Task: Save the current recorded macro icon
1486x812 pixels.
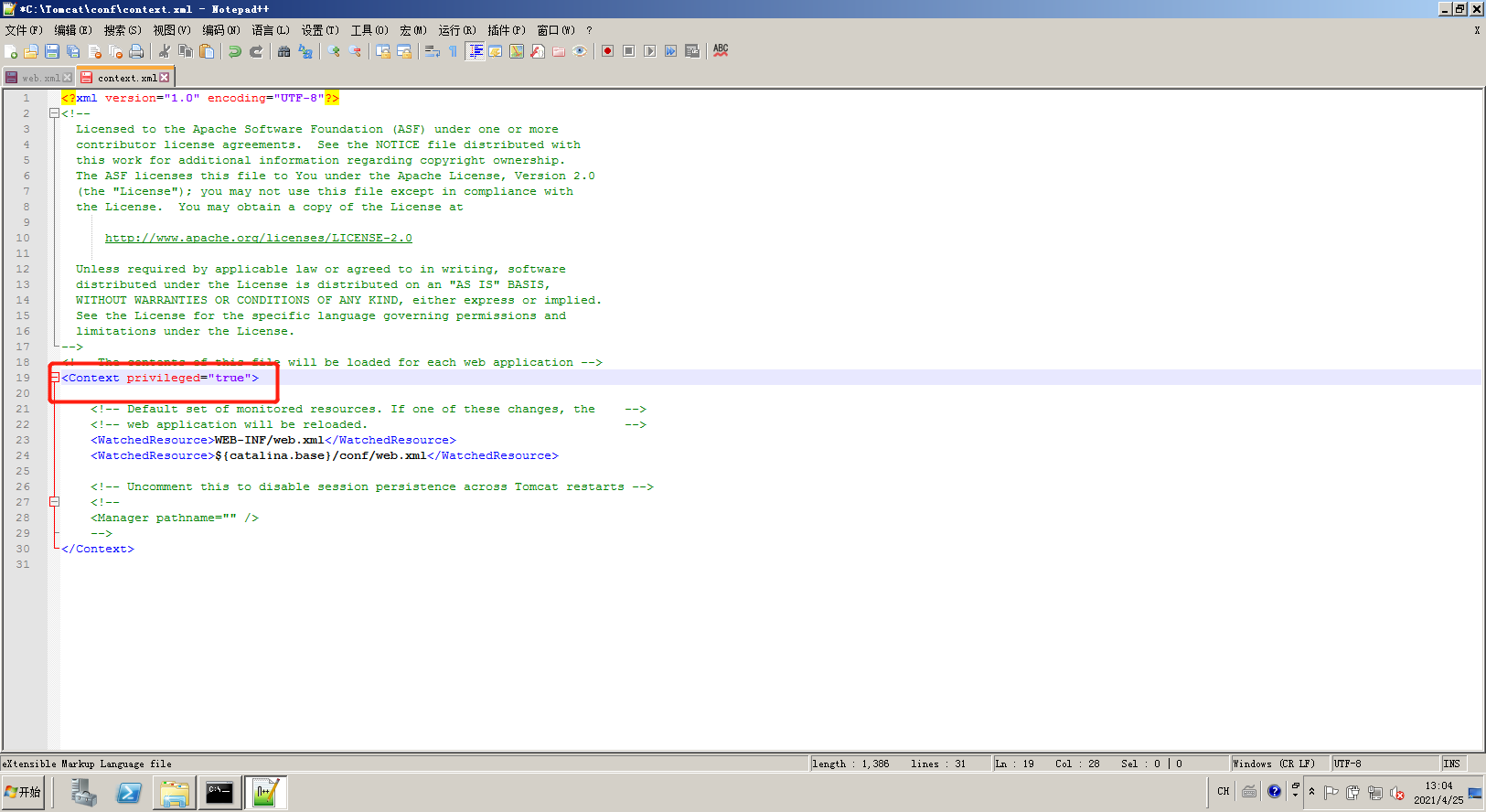Action: point(692,51)
